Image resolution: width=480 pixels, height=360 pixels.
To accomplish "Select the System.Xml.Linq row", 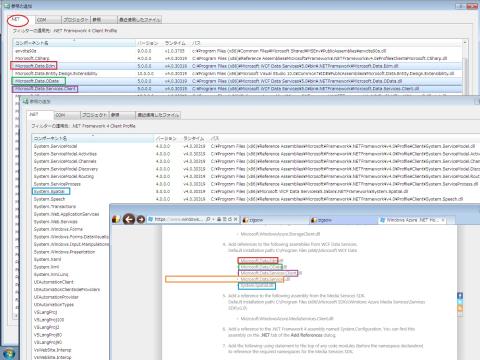I will (x=71, y=274).
